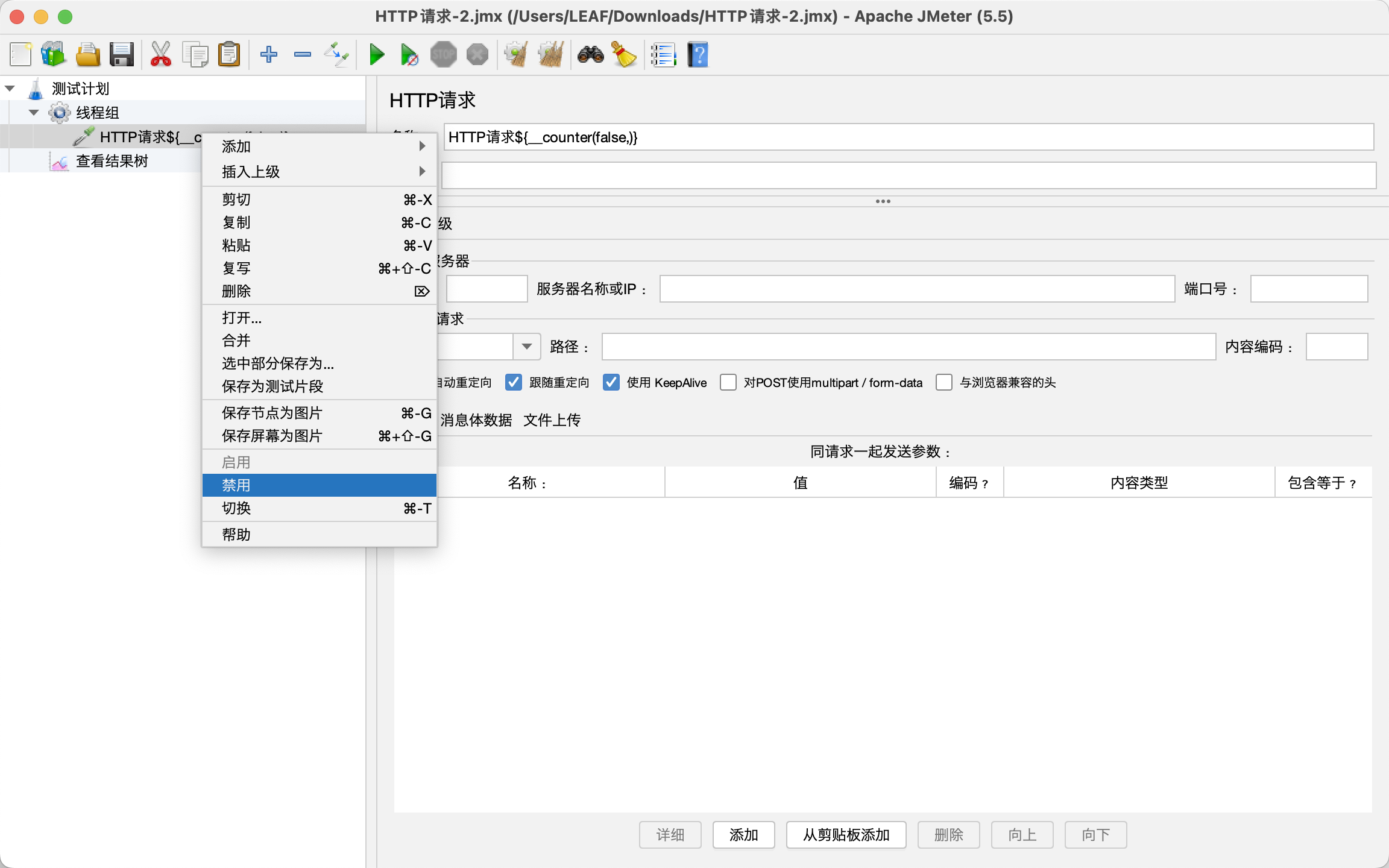Click the comments input field
1389x868 pixels.
click(x=909, y=175)
